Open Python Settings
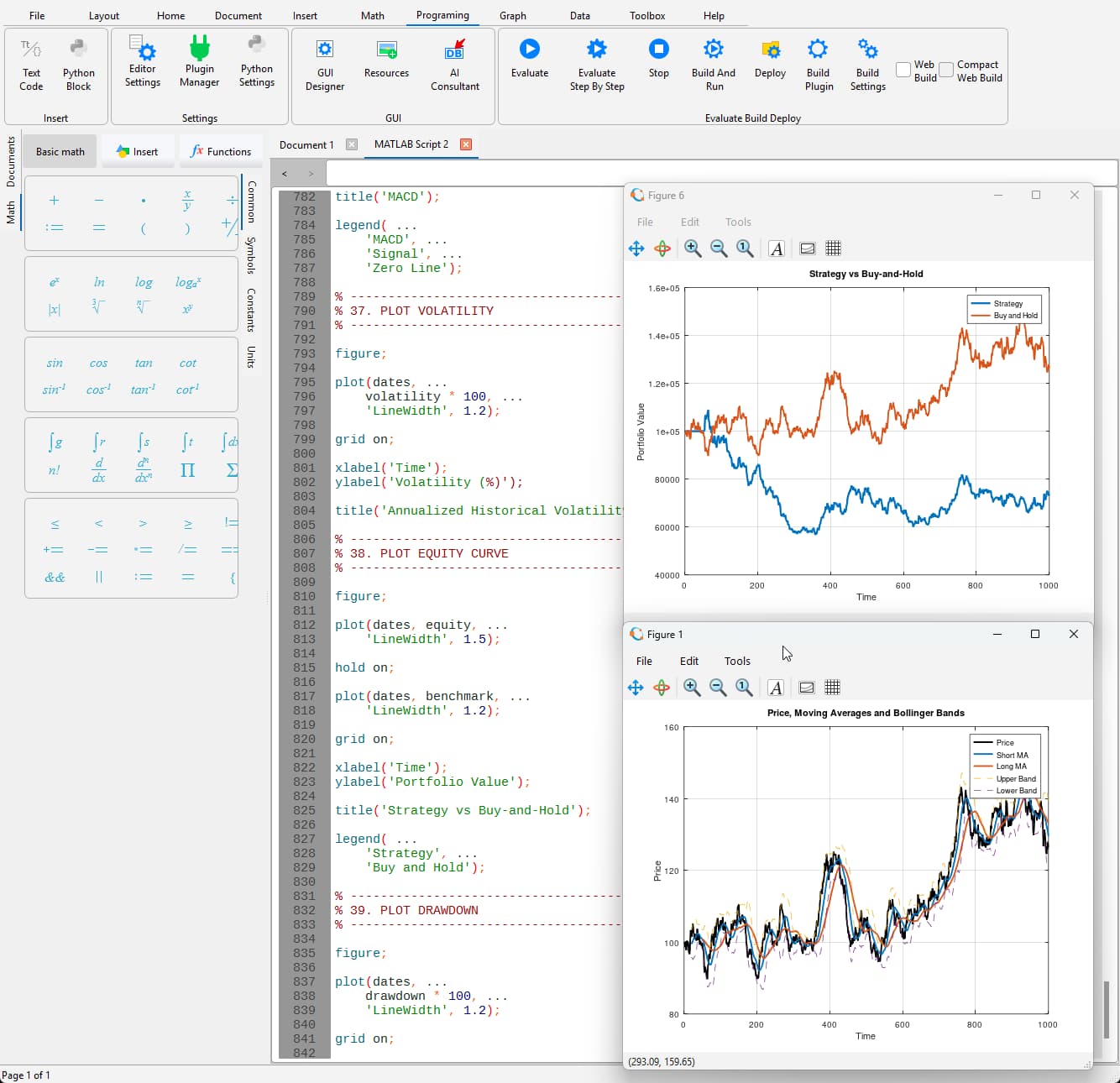Viewport: 1120px width, 1083px height. (x=256, y=60)
